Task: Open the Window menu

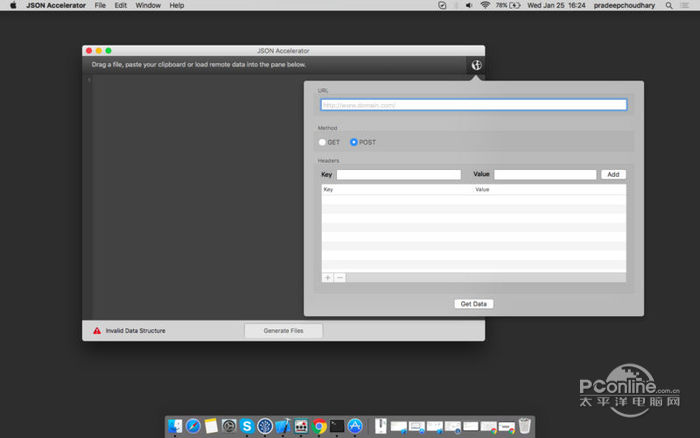Action: 148,5
